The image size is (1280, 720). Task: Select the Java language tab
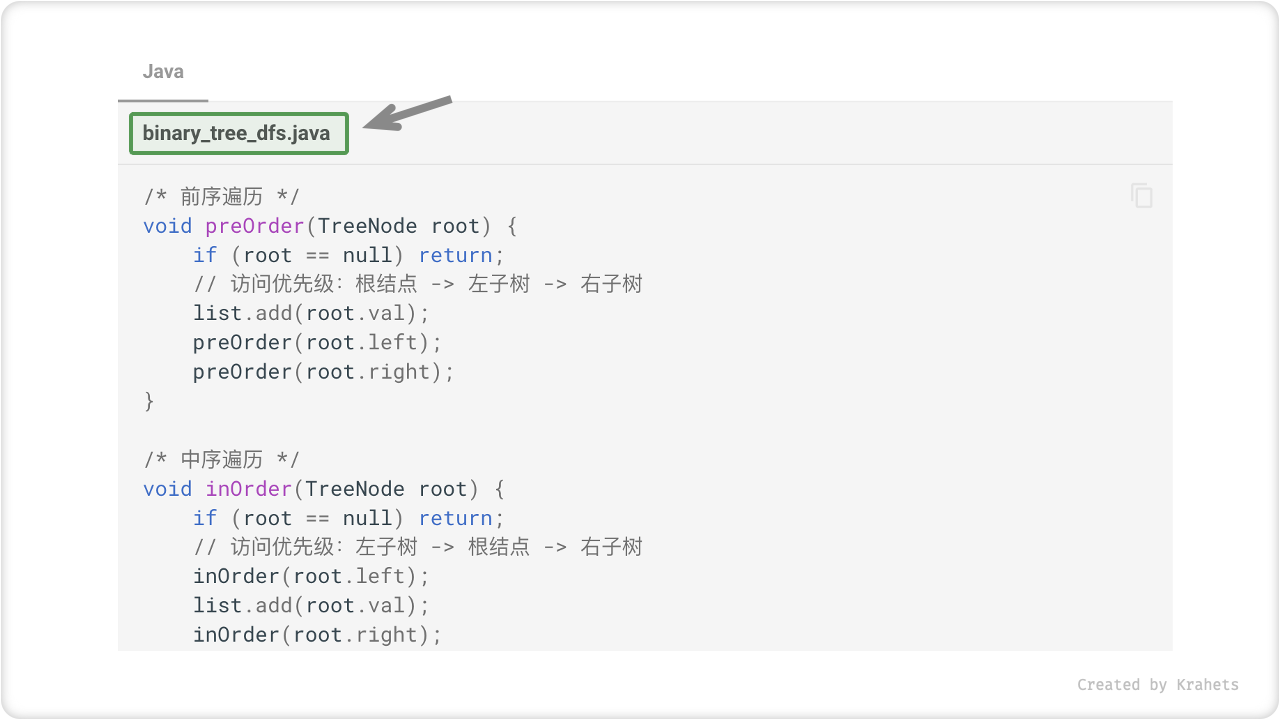(x=163, y=72)
